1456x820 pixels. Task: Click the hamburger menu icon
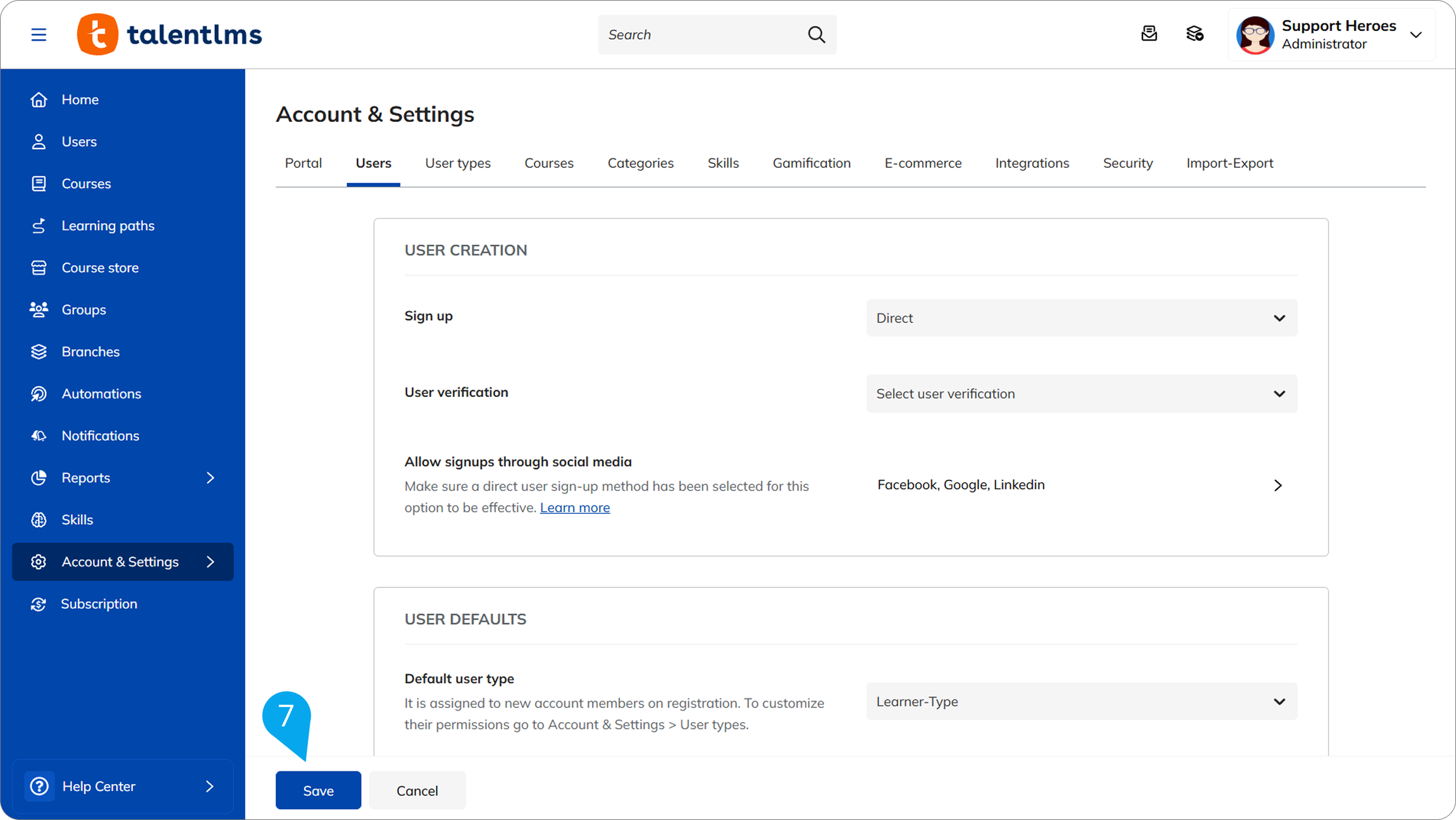coord(39,34)
